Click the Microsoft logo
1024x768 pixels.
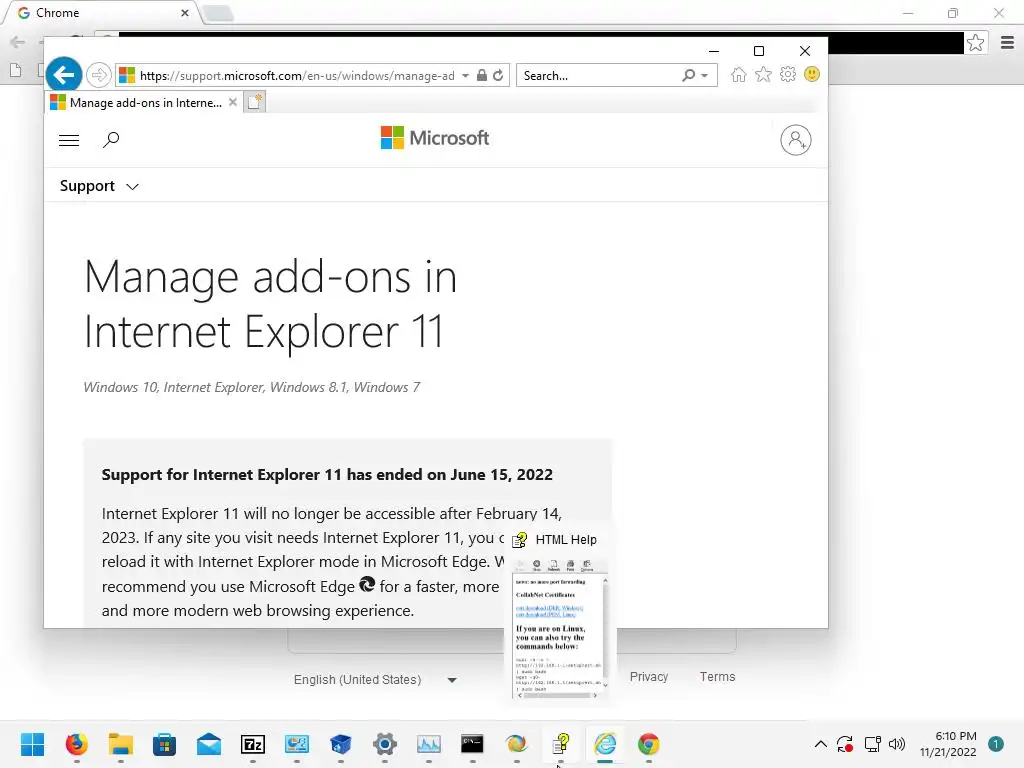pos(435,138)
